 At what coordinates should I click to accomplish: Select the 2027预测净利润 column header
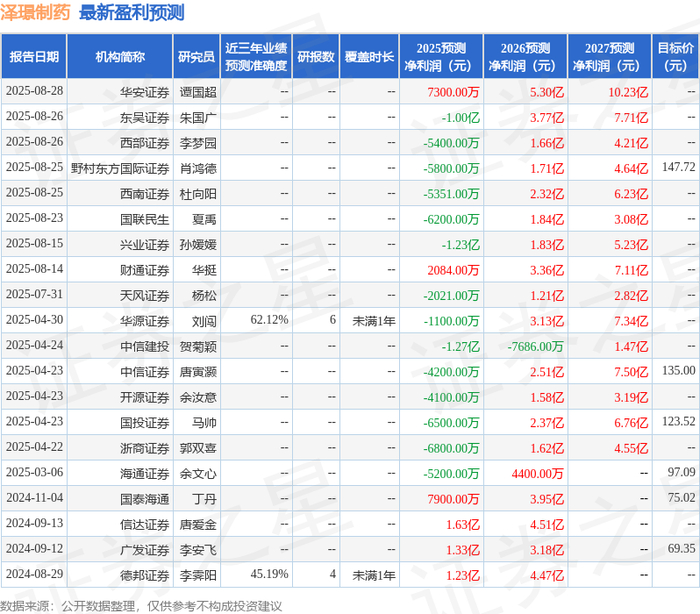click(x=610, y=57)
